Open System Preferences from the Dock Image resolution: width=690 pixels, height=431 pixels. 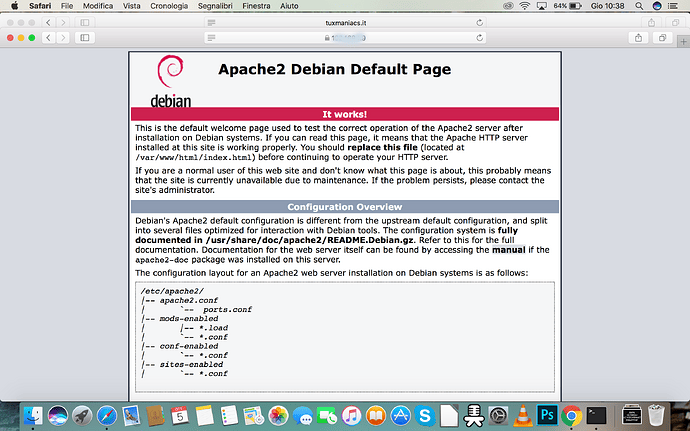[498, 416]
